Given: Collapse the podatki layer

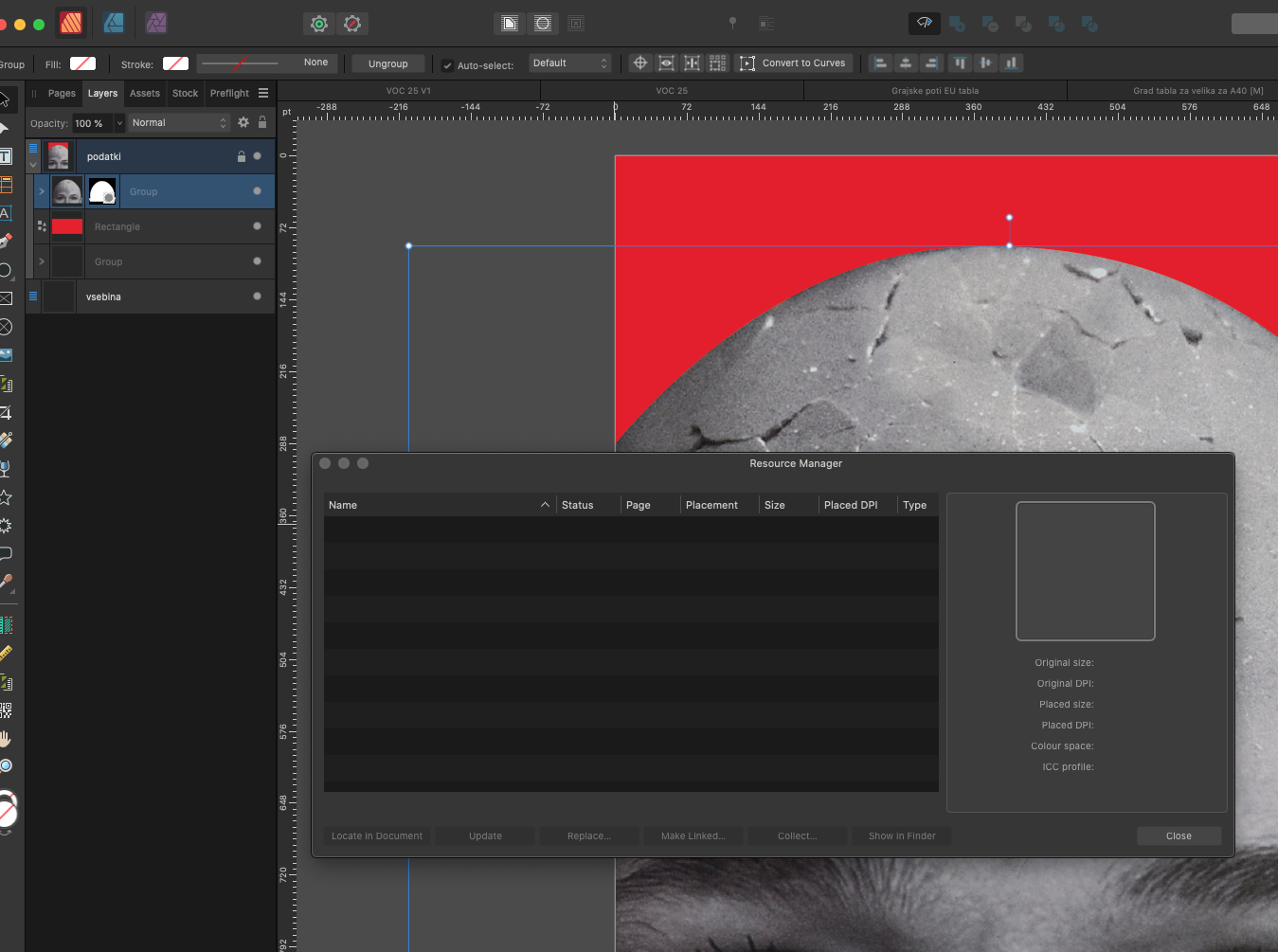Looking at the screenshot, I should (x=33, y=164).
